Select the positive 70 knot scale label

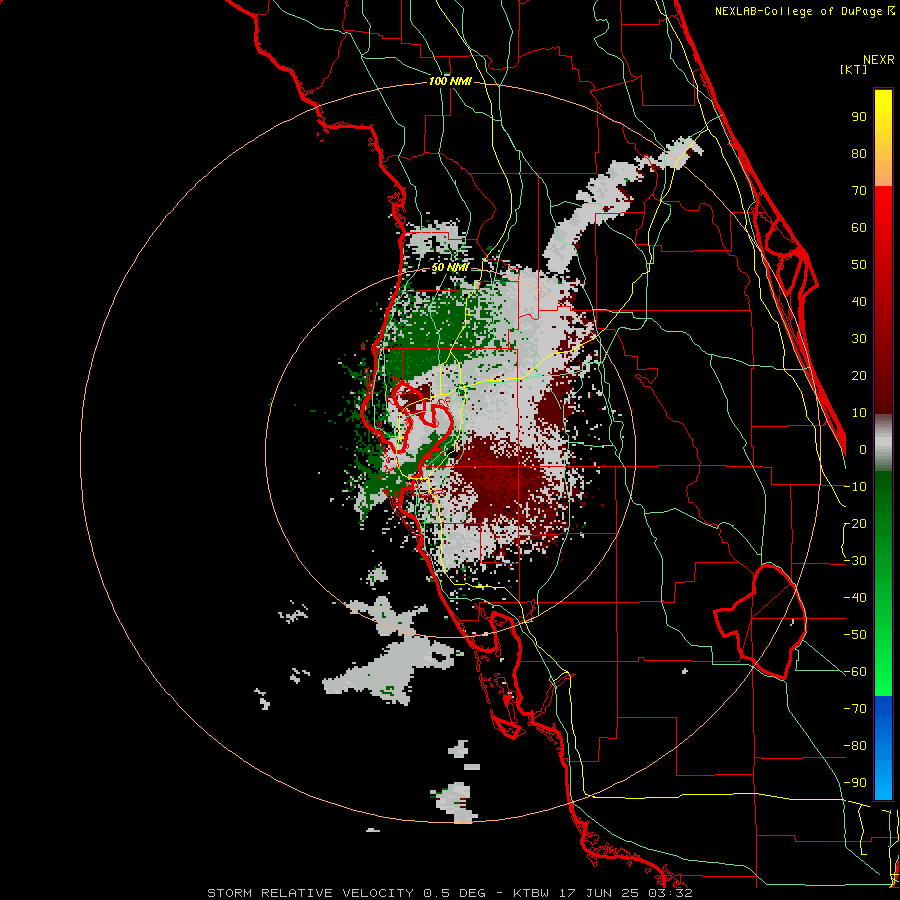pyautogui.click(x=859, y=191)
